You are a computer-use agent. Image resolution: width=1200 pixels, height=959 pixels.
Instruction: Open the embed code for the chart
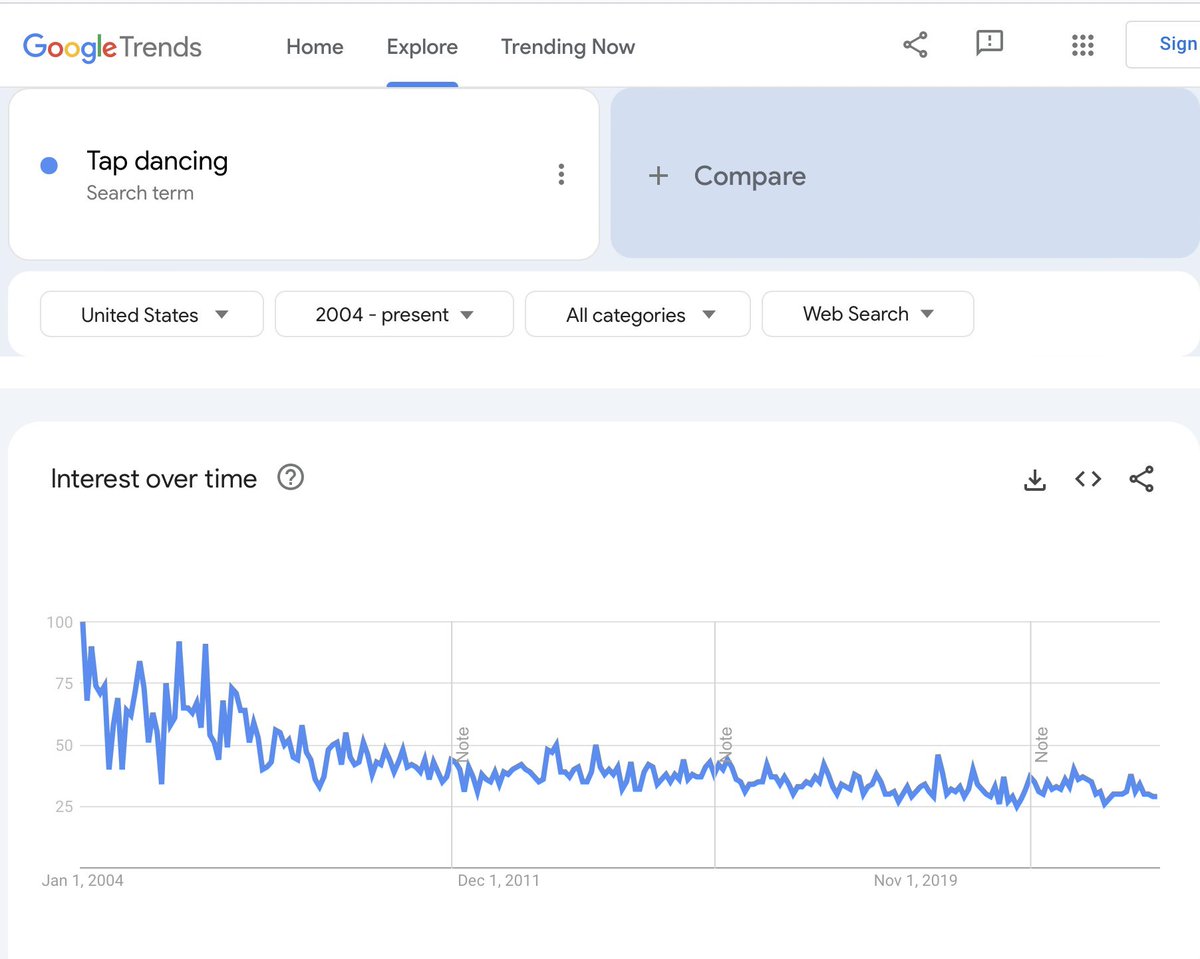(1088, 479)
